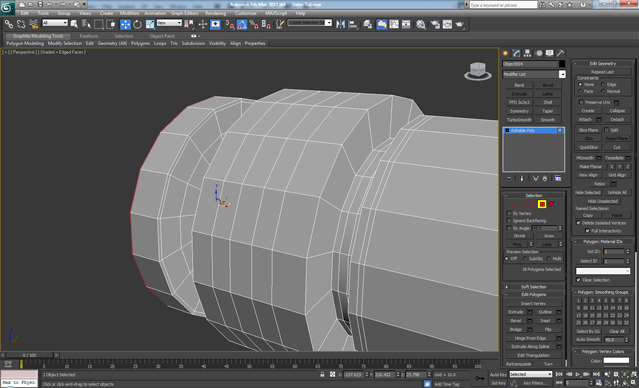Toggle the Selection Lock padlock icon
The height and width of the screenshot is (388, 639).
[x=322, y=375]
